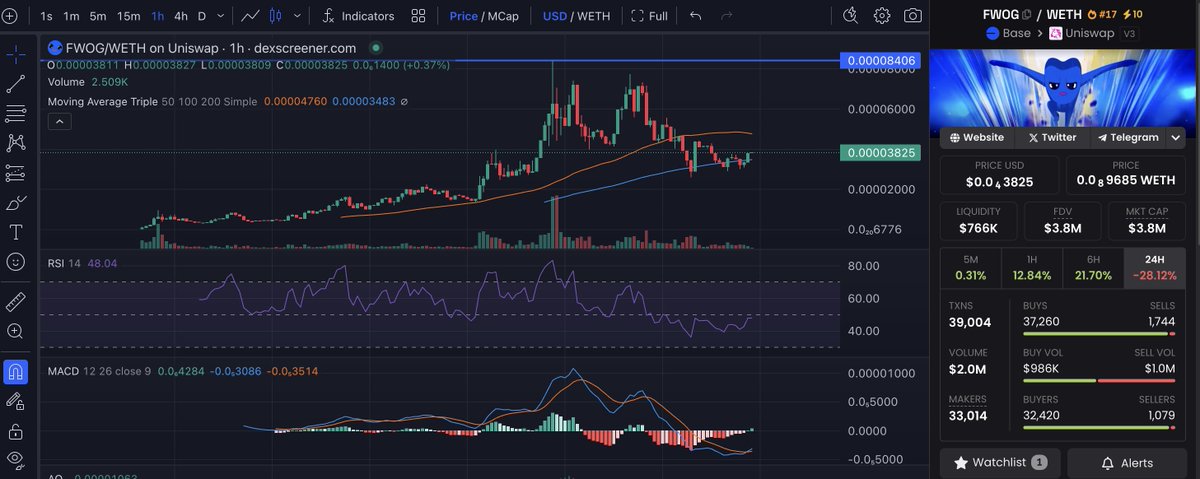Viewport: 1200px width, 479px height.
Task: Select the chart patterns tool
Action: pos(15,143)
